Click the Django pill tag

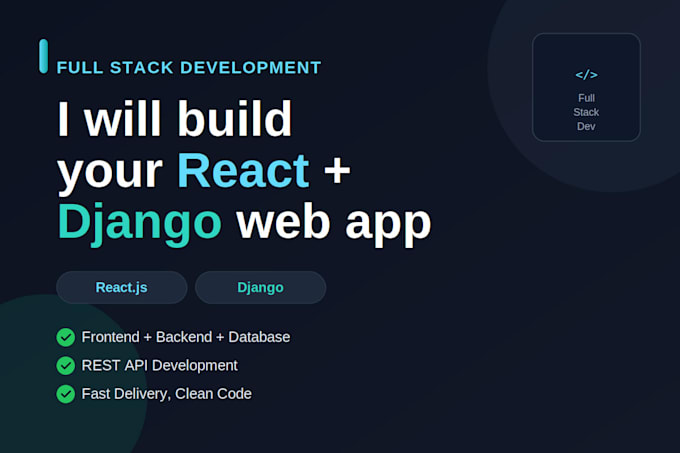[261, 287]
